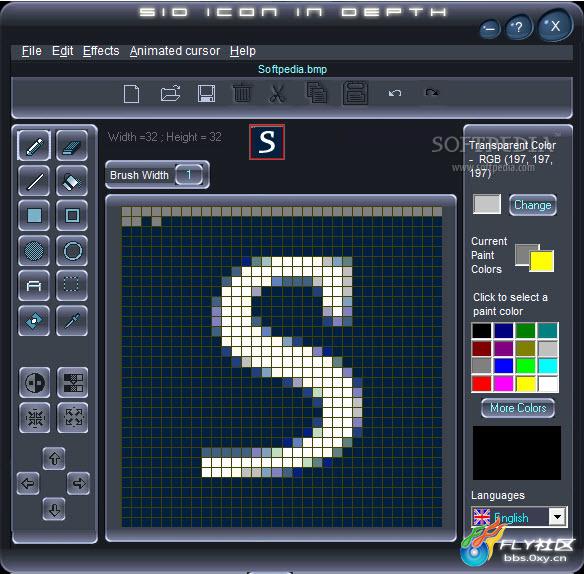Choose the Line tool
The width and height of the screenshot is (584, 574).
pos(34,181)
